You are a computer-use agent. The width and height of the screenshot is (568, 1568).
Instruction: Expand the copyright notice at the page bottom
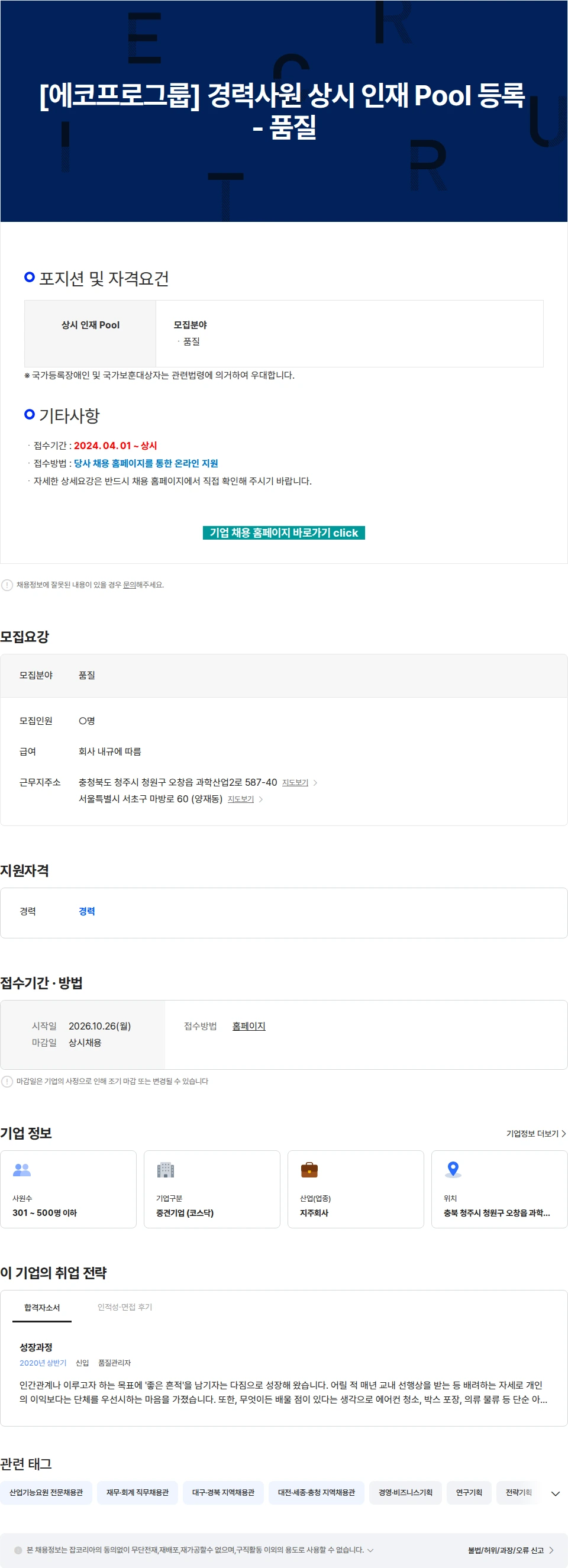(370, 1550)
